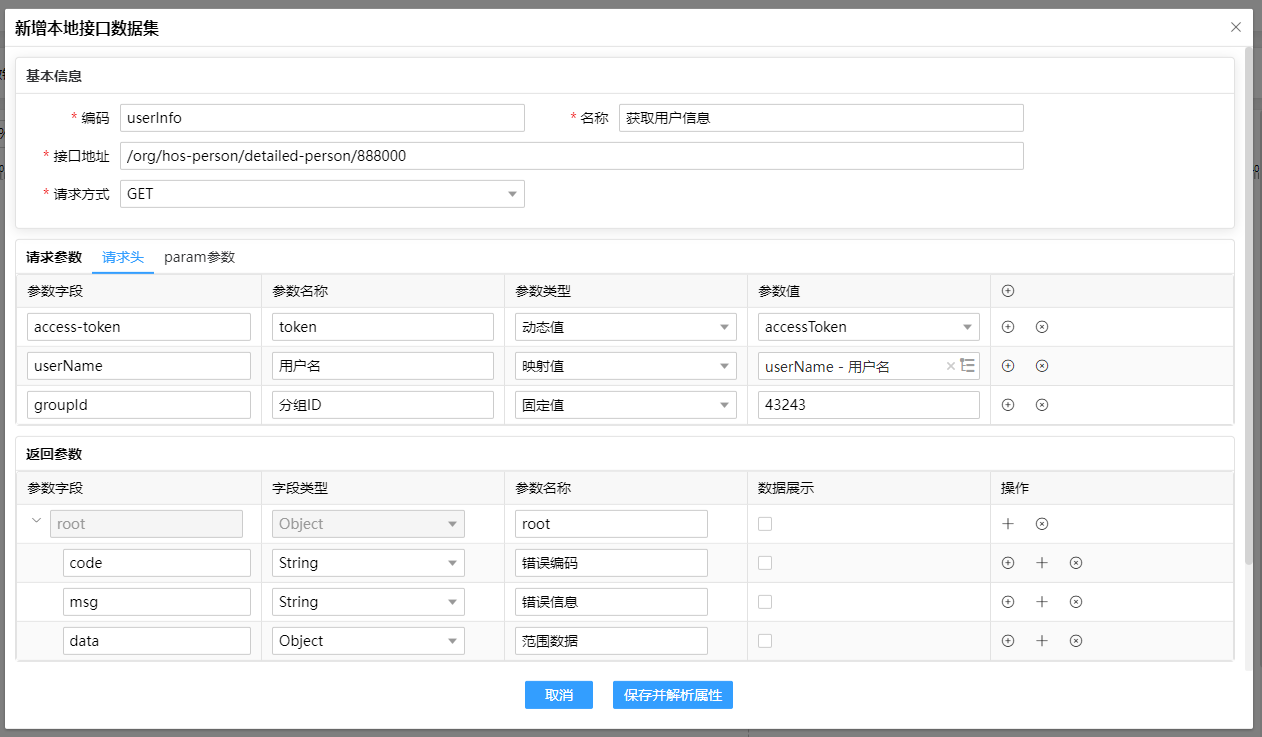Click add-row icon in request parameters header
Image resolution: width=1262 pixels, height=737 pixels.
(x=1008, y=291)
